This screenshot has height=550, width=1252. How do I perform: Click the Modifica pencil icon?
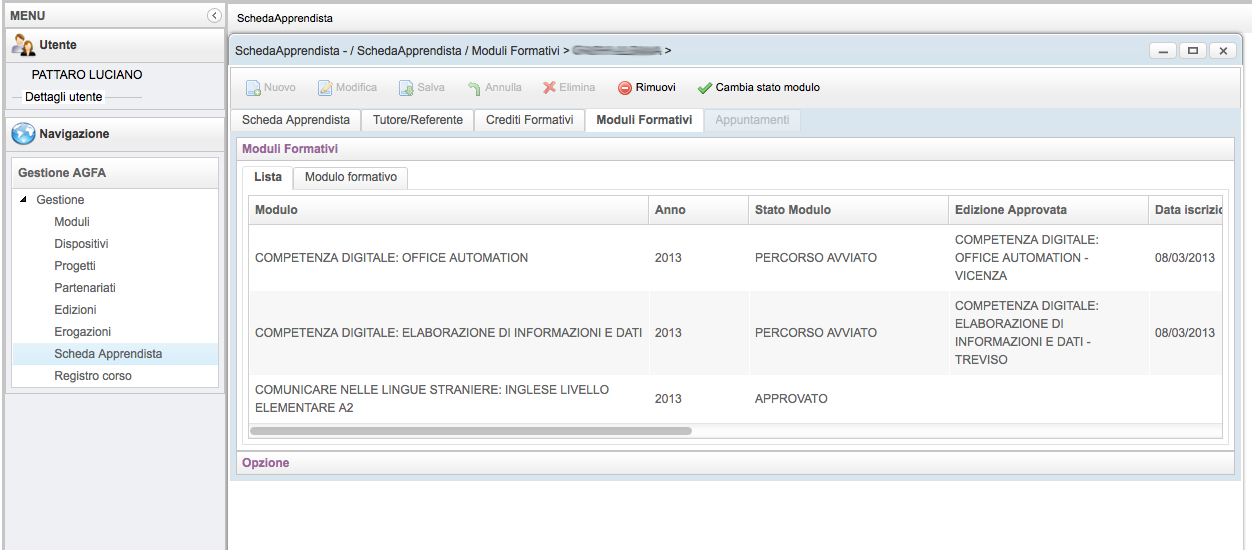click(x=325, y=88)
